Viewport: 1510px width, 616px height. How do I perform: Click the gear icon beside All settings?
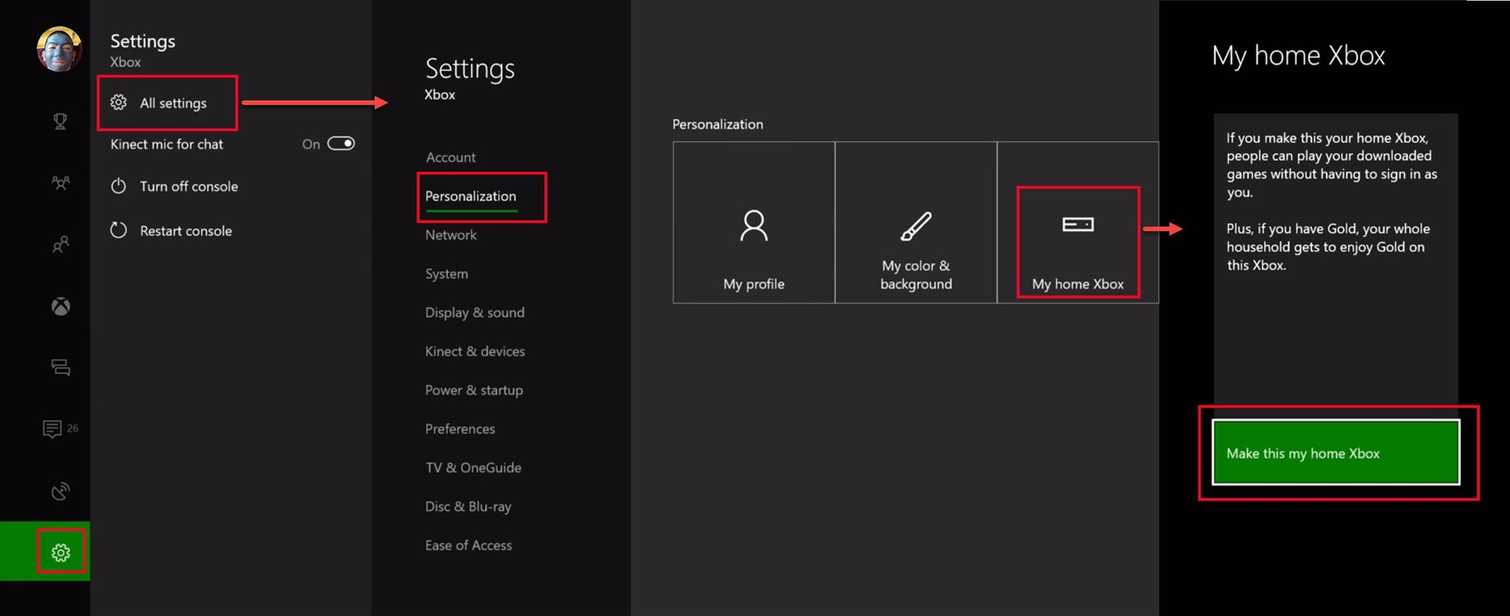[118, 102]
